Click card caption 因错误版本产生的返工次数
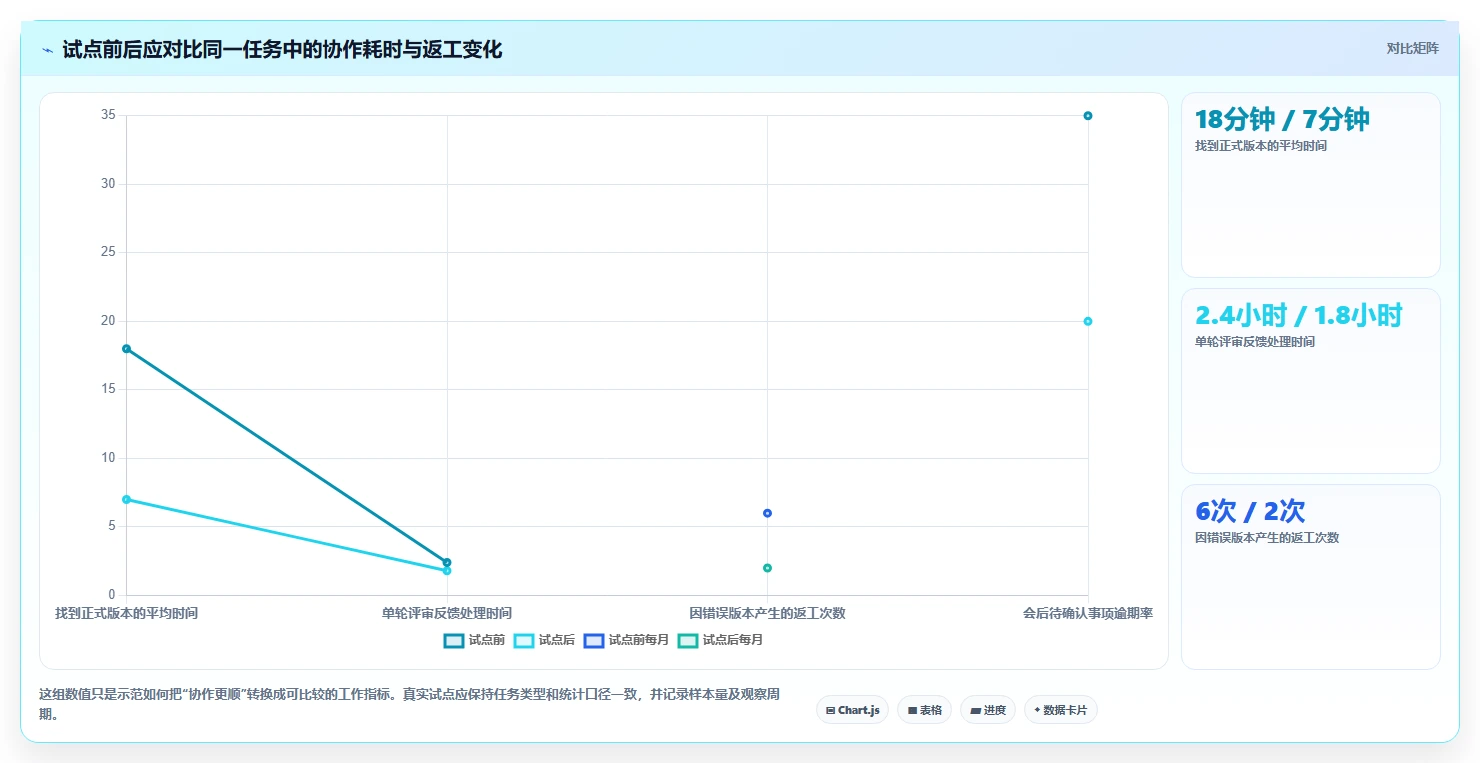 click(x=1267, y=538)
